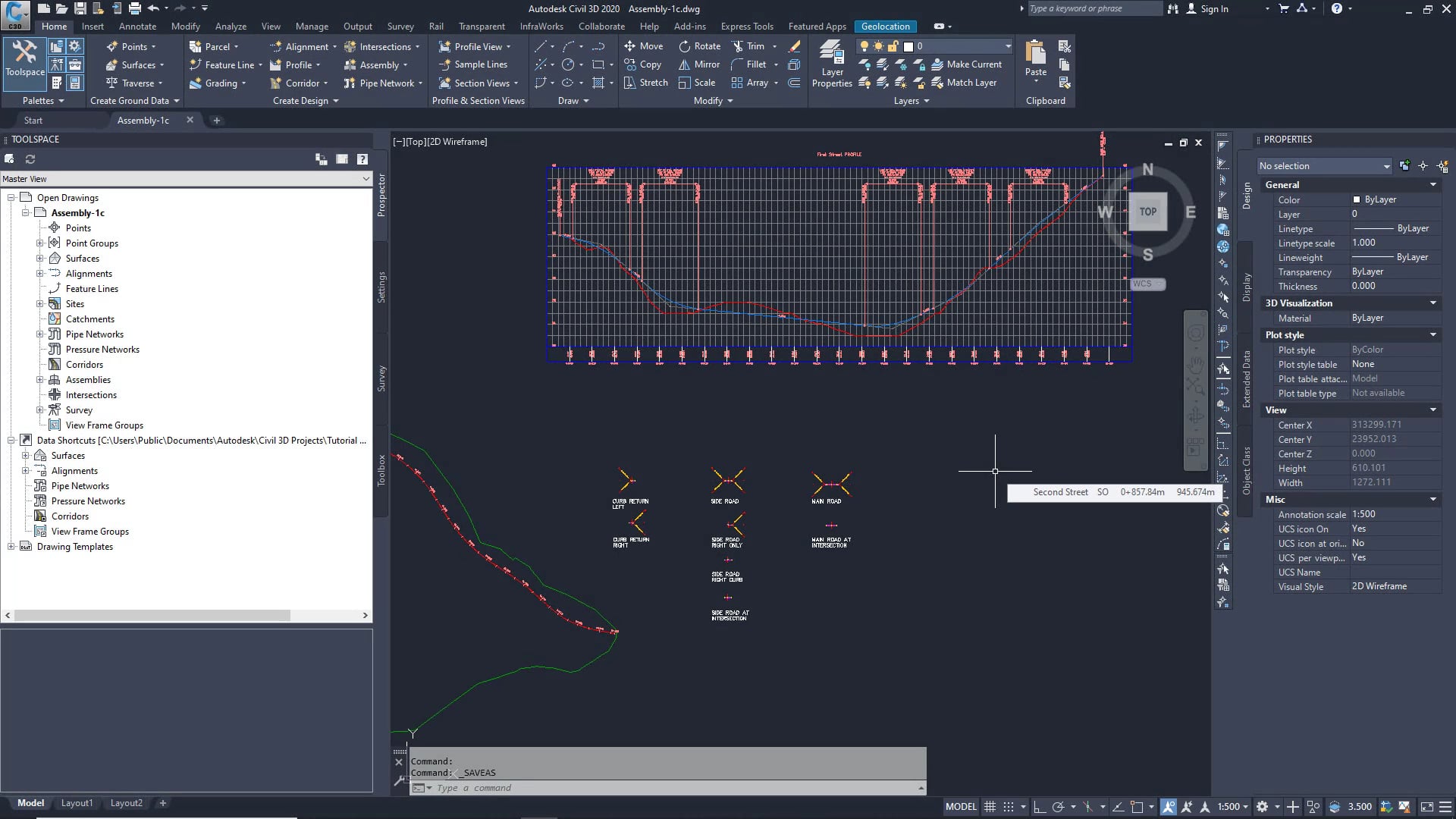This screenshot has width=1456, height=819.
Task: Open the Master View dropdown in Toolspace
Action: [366, 179]
